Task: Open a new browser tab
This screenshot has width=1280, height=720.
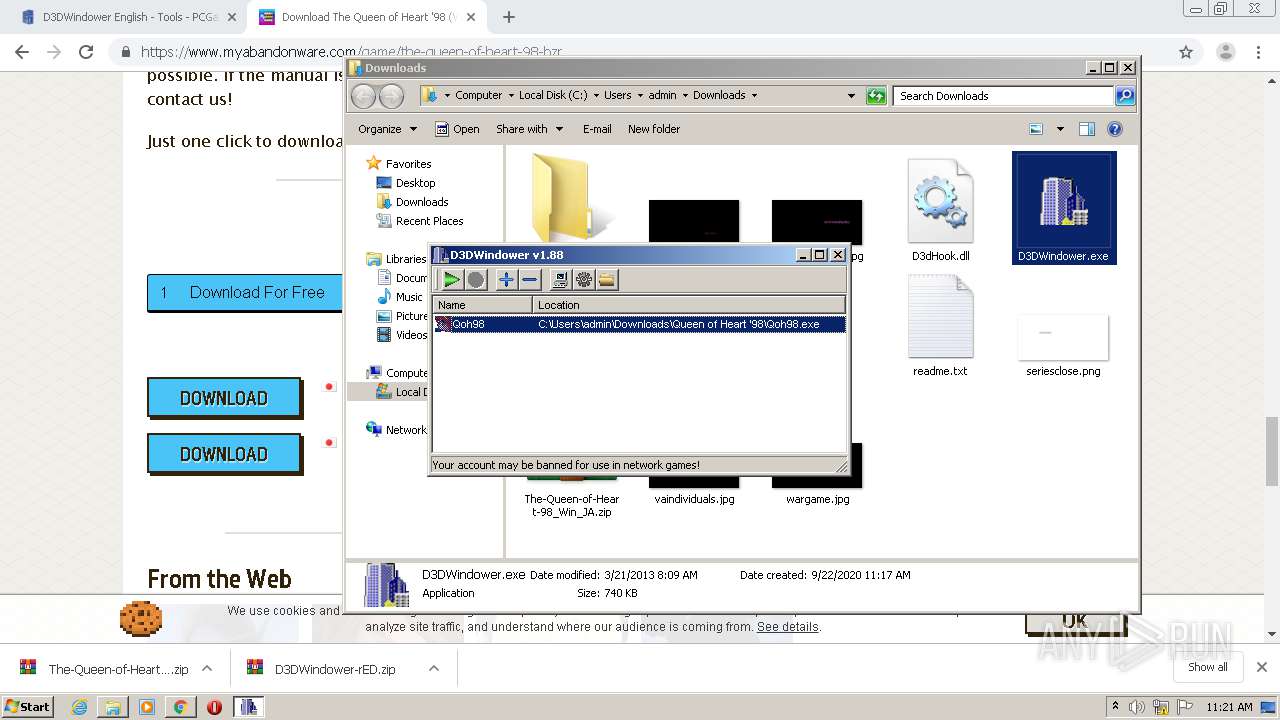Action: 509,17
